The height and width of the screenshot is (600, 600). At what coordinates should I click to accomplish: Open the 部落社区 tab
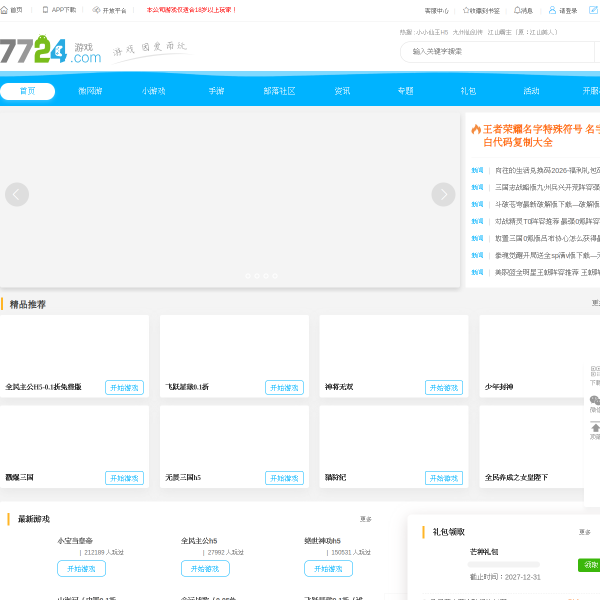(x=279, y=91)
